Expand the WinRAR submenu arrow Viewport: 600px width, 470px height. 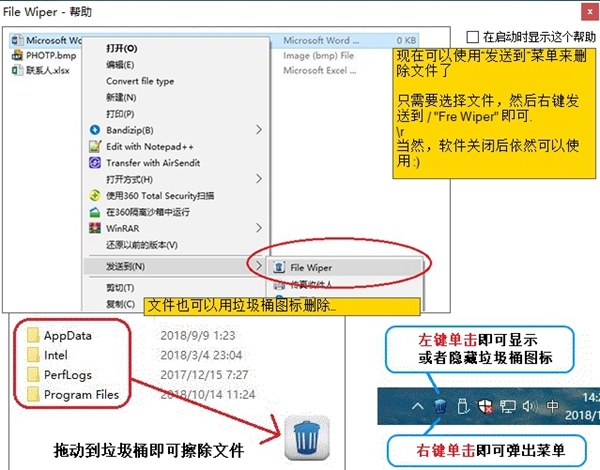click(259, 228)
